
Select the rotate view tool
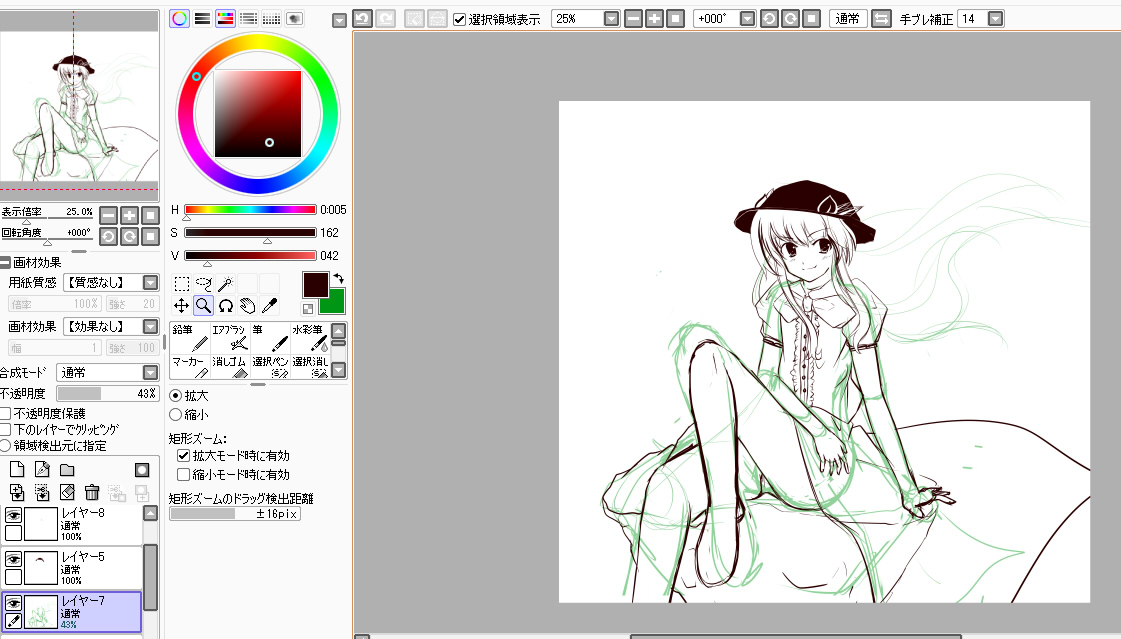click(226, 306)
